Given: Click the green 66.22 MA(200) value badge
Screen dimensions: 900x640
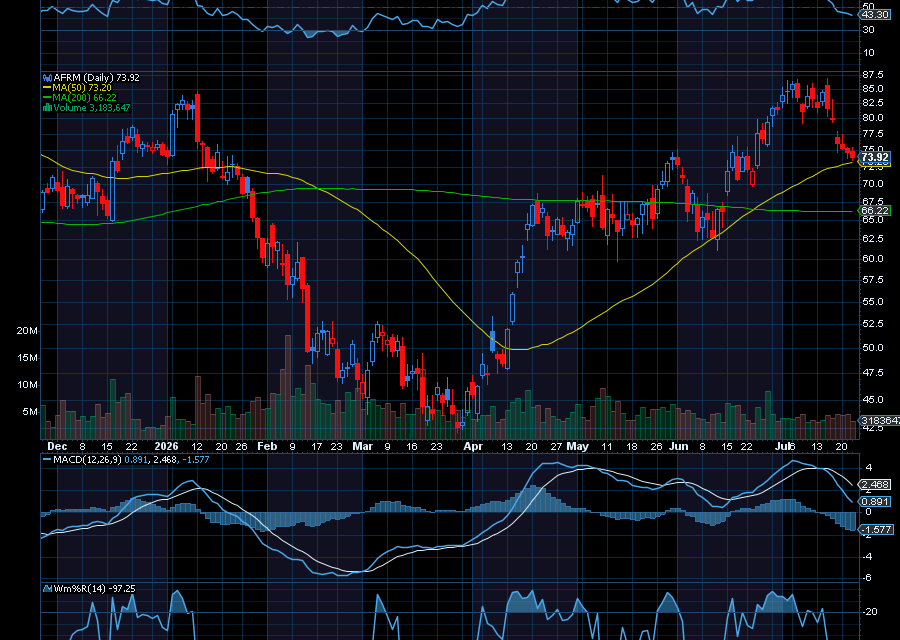Looking at the screenshot, I should click(x=875, y=211).
